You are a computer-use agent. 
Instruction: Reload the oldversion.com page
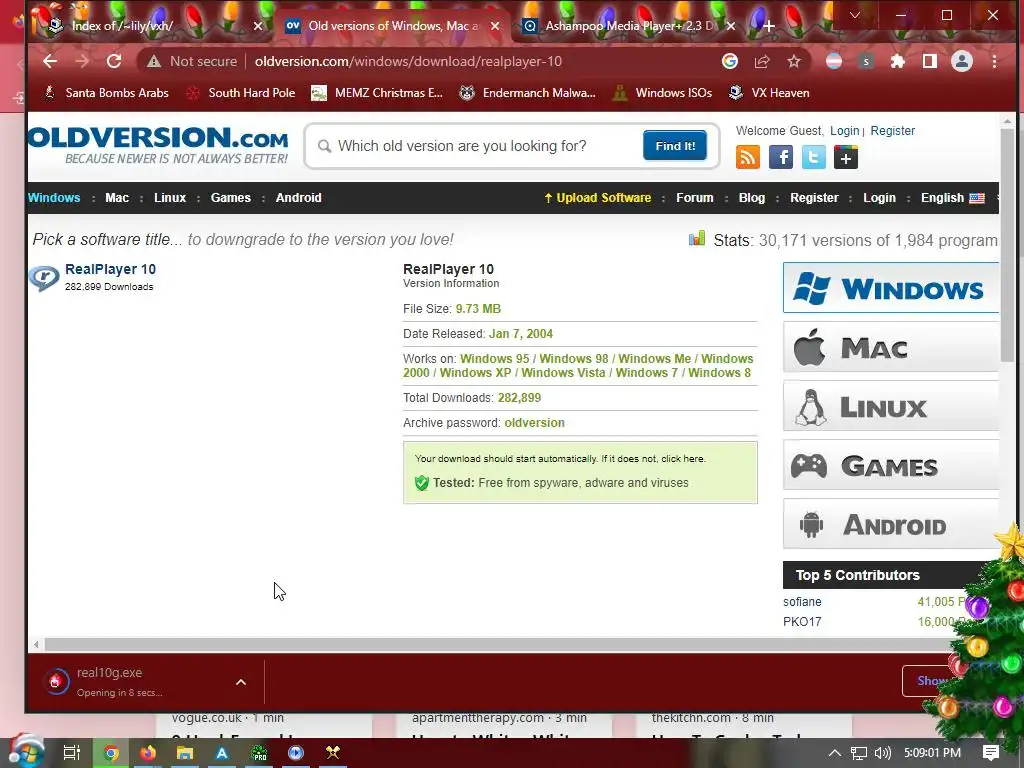pos(114,61)
